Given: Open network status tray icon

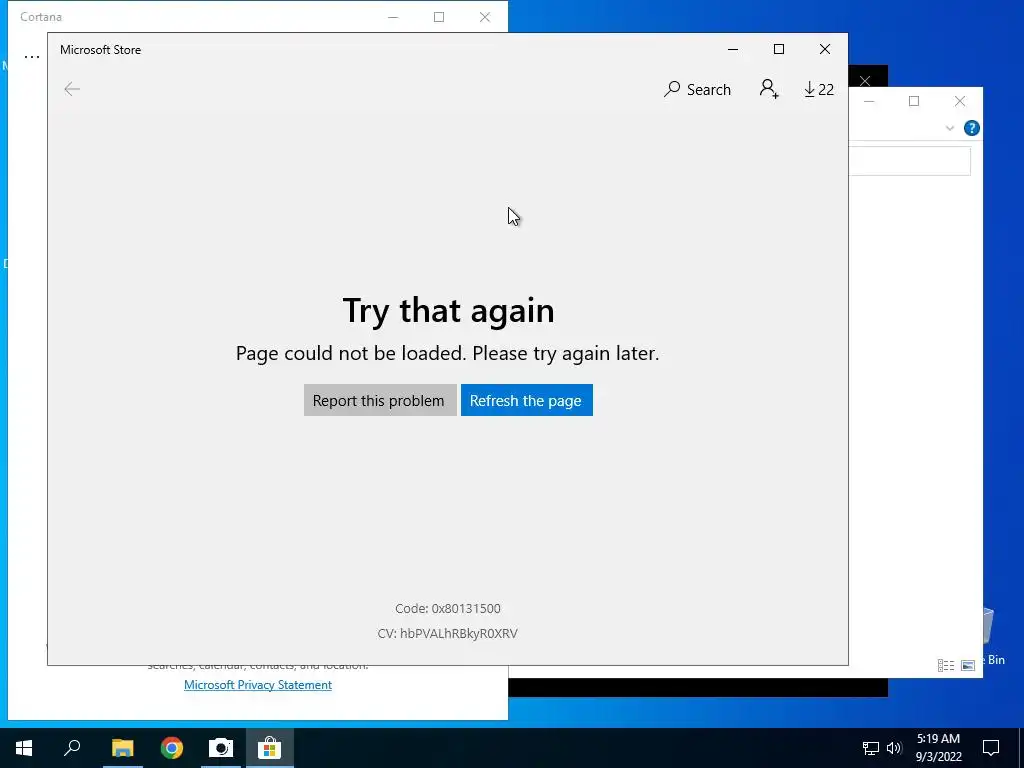Looking at the screenshot, I should (x=871, y=748).
